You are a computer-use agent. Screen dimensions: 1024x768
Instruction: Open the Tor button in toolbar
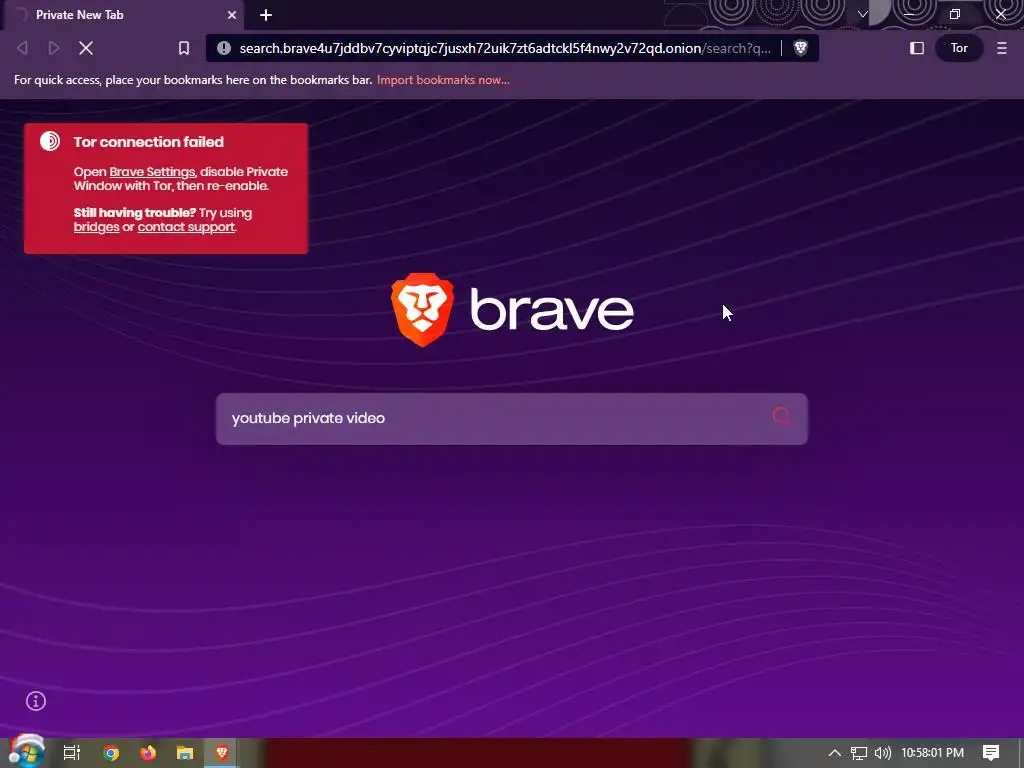point(959,48)
